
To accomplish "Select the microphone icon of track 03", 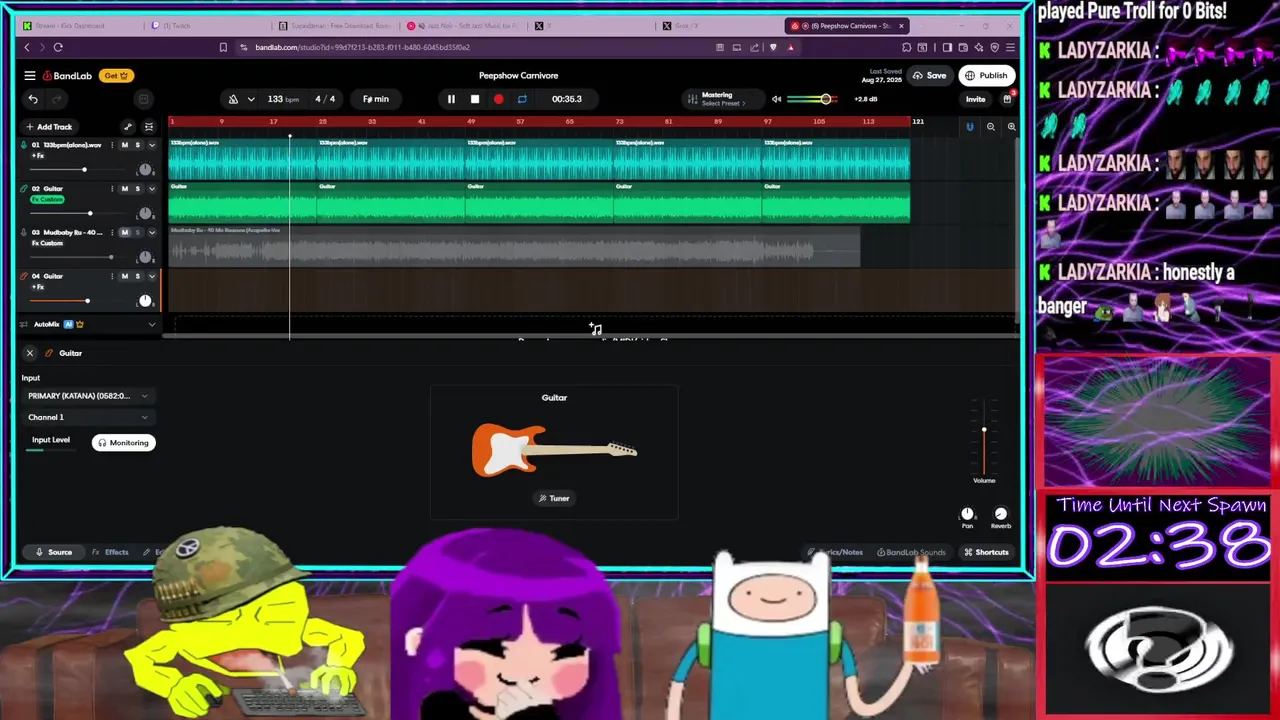I will pyautogui.click(x=24, y=232).
